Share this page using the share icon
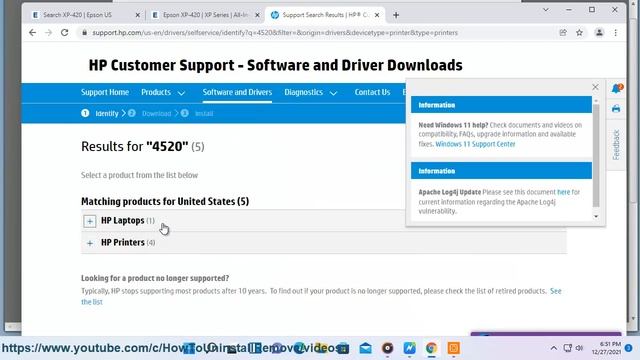Viewport: 640px width, 360px height. click(563, 33)
